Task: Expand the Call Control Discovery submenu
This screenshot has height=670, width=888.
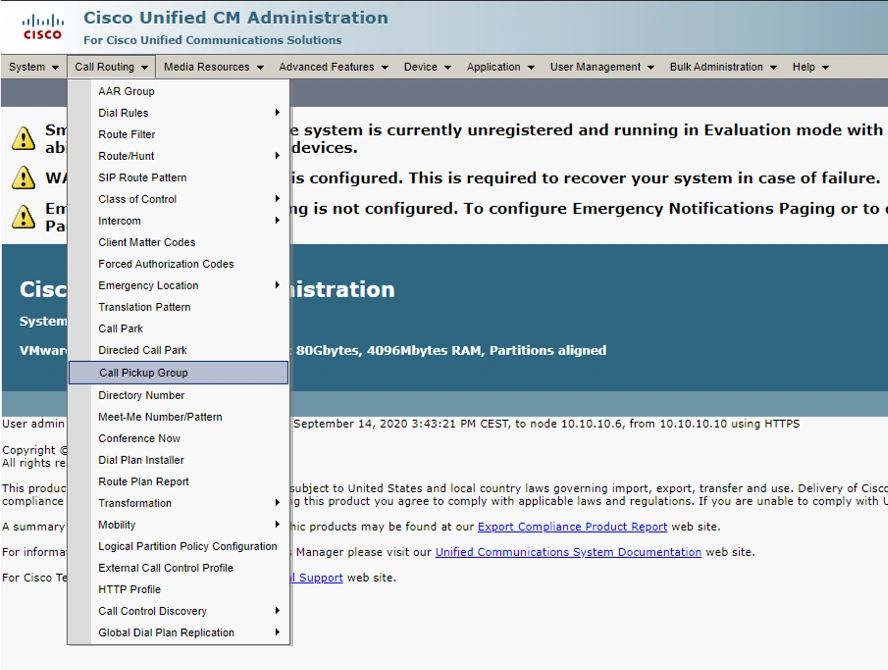Action: [178, 611]
